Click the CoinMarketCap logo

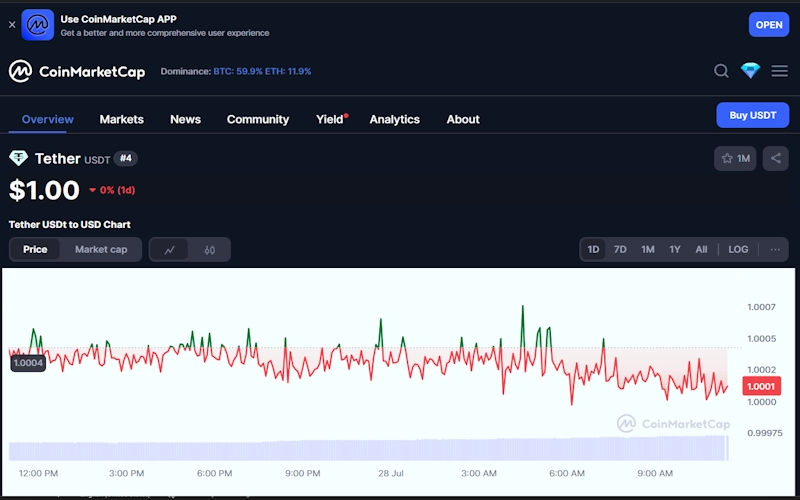[77, 71]
